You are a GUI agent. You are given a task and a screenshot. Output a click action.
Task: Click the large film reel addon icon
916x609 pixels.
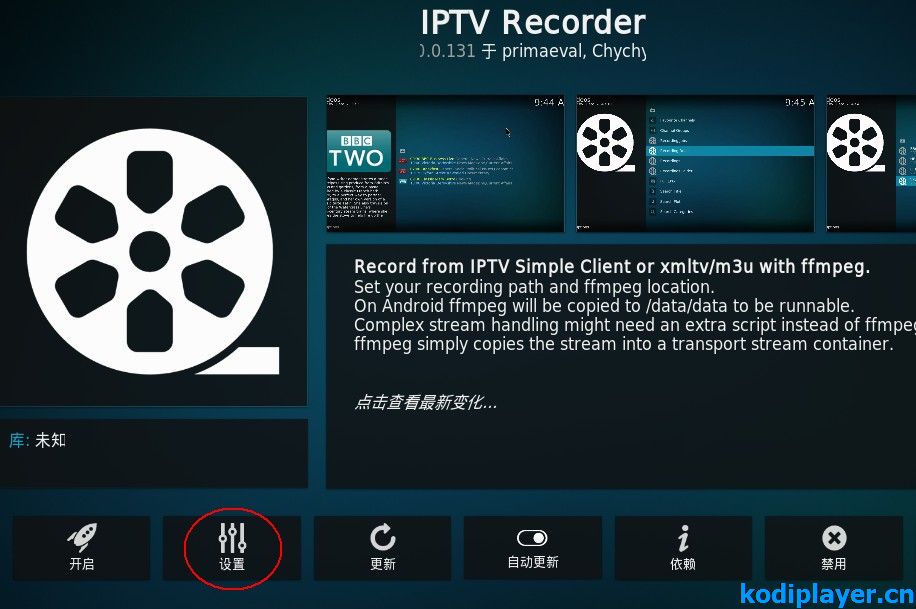153,252
